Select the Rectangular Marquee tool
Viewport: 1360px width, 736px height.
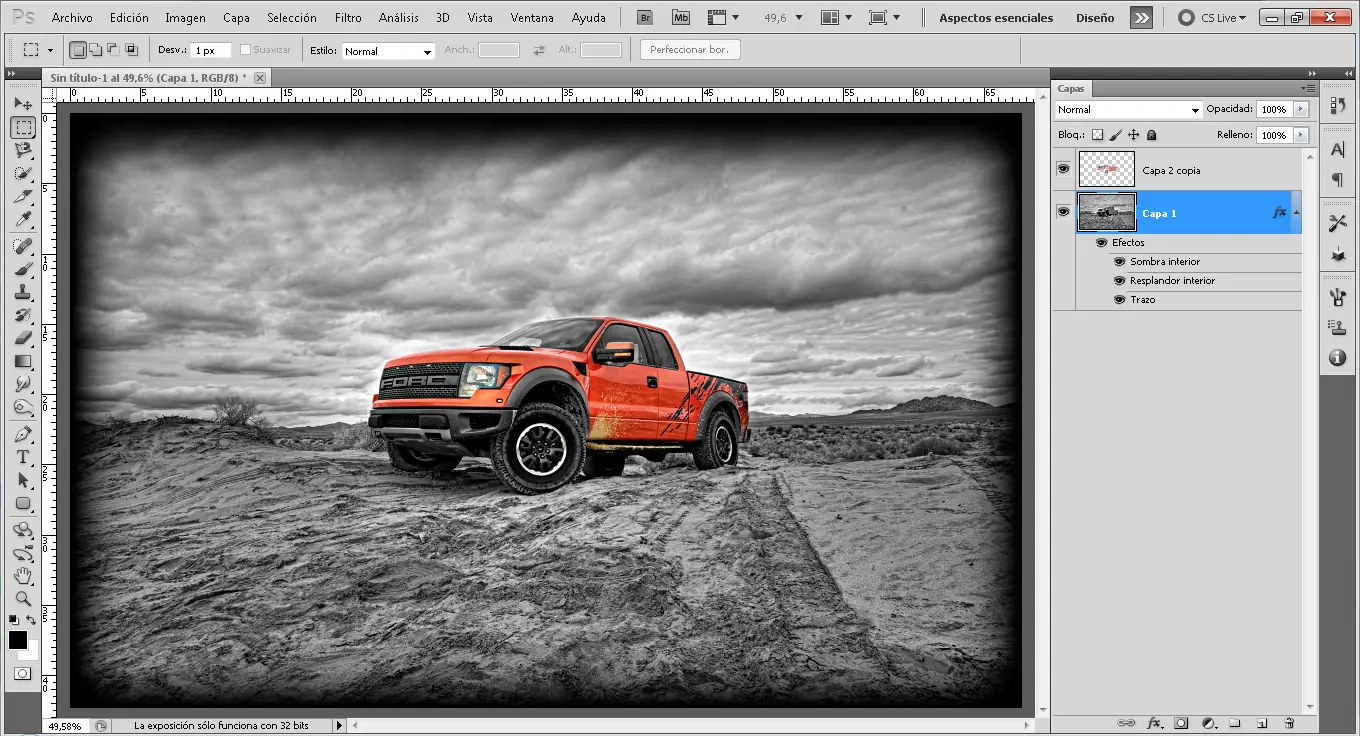[x=23, y=127]
